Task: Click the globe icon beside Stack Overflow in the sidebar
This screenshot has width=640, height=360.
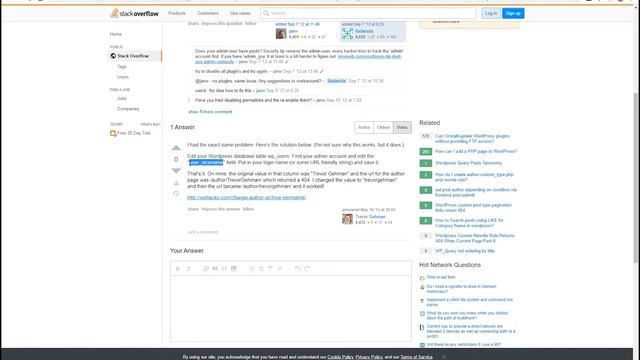Action: tap(113, 56)
